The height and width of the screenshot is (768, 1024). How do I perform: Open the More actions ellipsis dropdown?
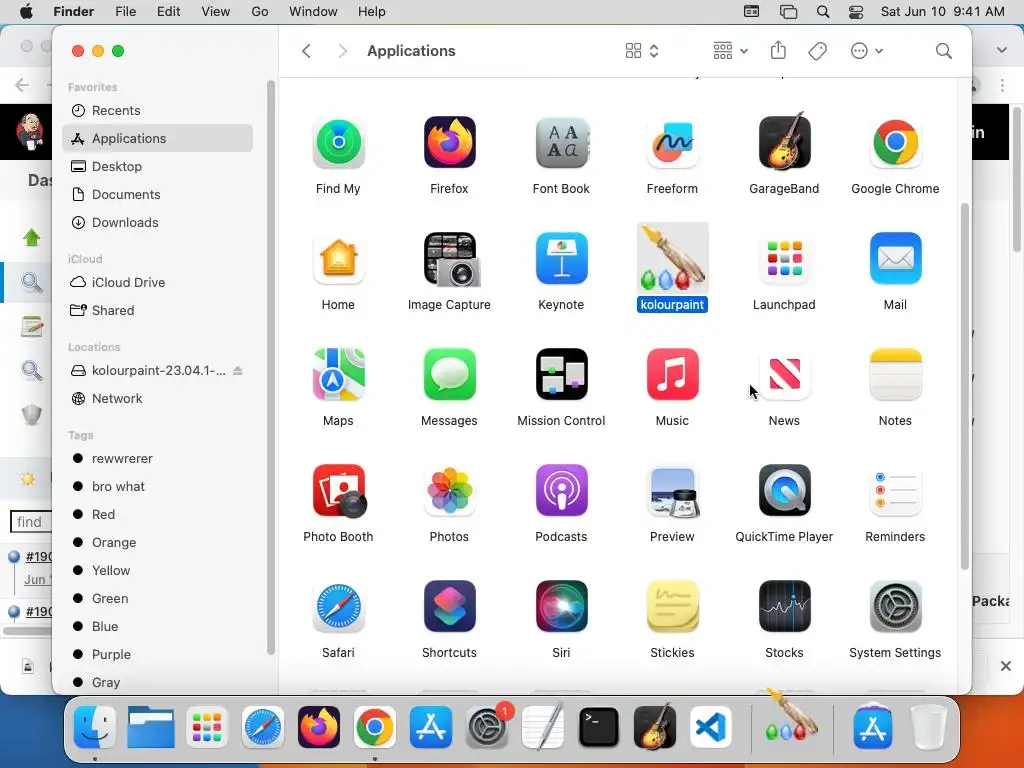pyautogui.click(x=867, y=51)
